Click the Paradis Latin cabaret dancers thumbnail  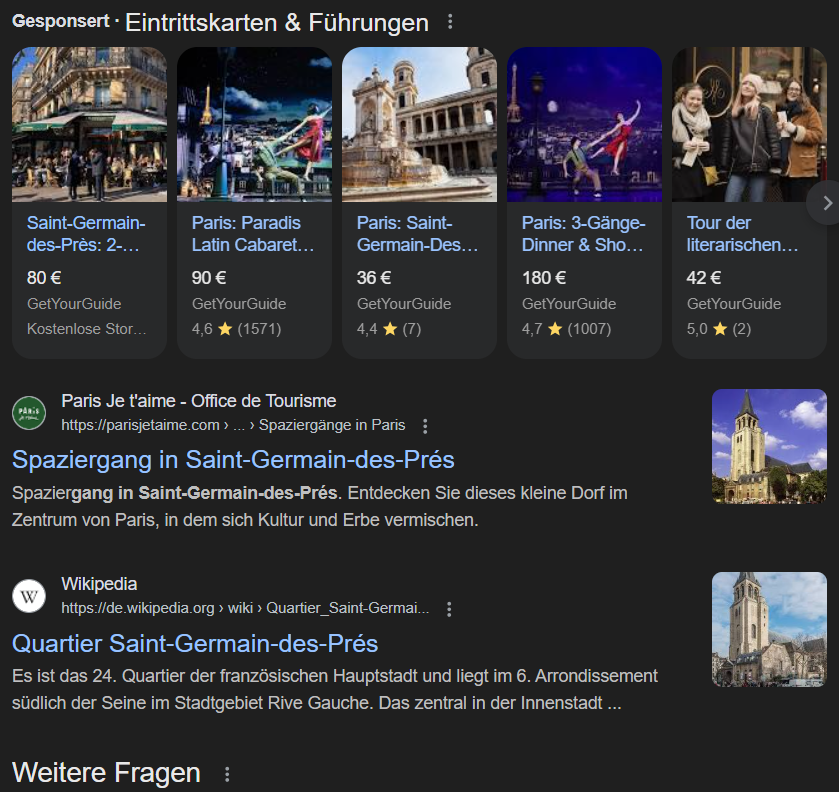pyautogui.click(x=254, y=124)
